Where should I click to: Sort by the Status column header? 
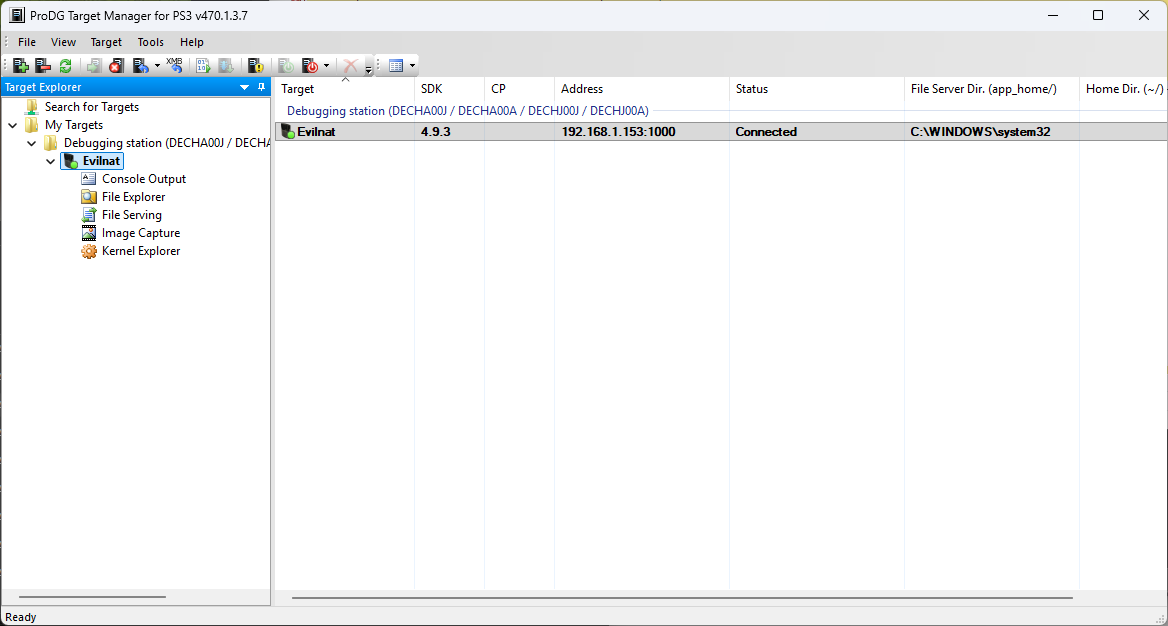(816, 89)
